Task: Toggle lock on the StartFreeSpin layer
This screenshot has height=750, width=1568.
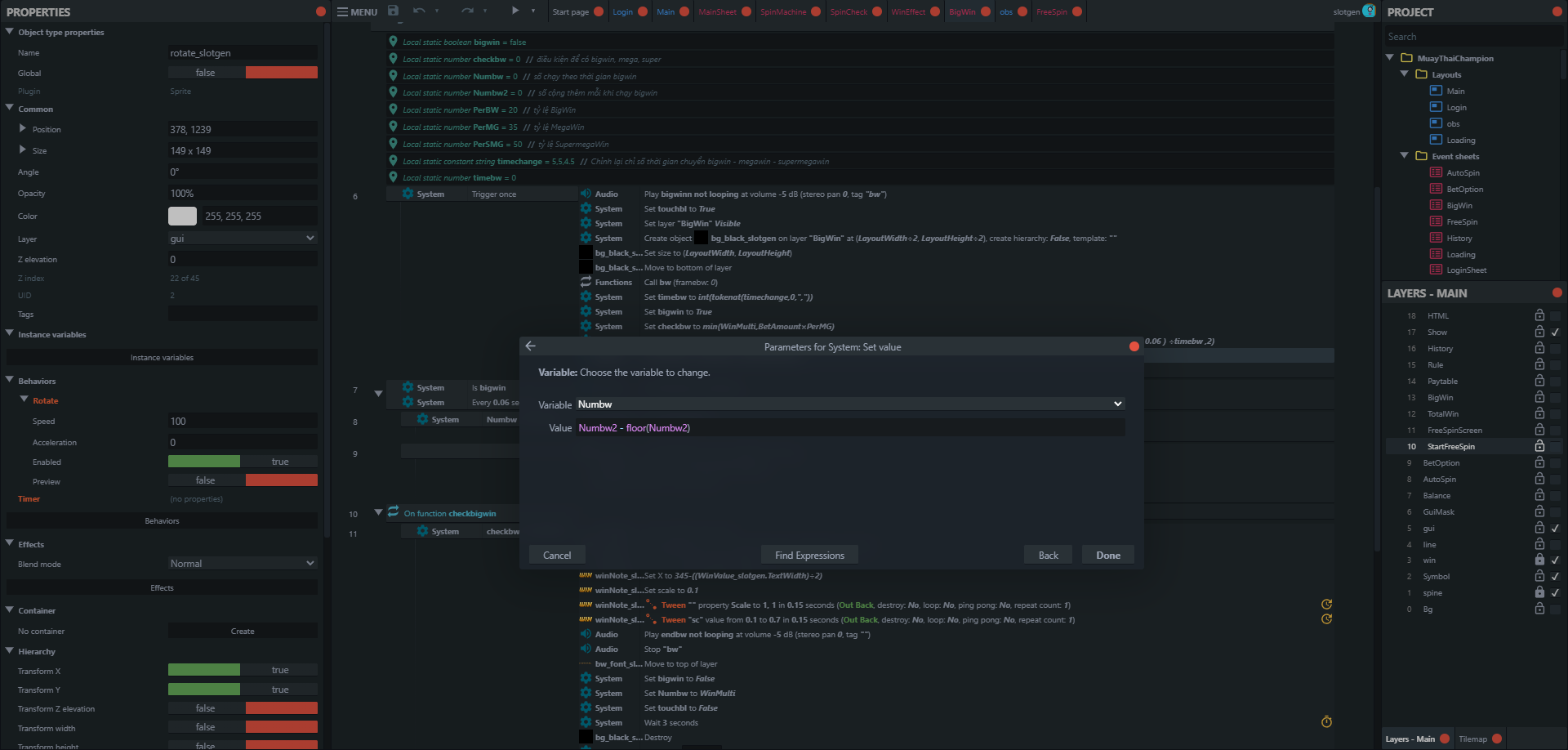Action: [x=1539, y=446]
